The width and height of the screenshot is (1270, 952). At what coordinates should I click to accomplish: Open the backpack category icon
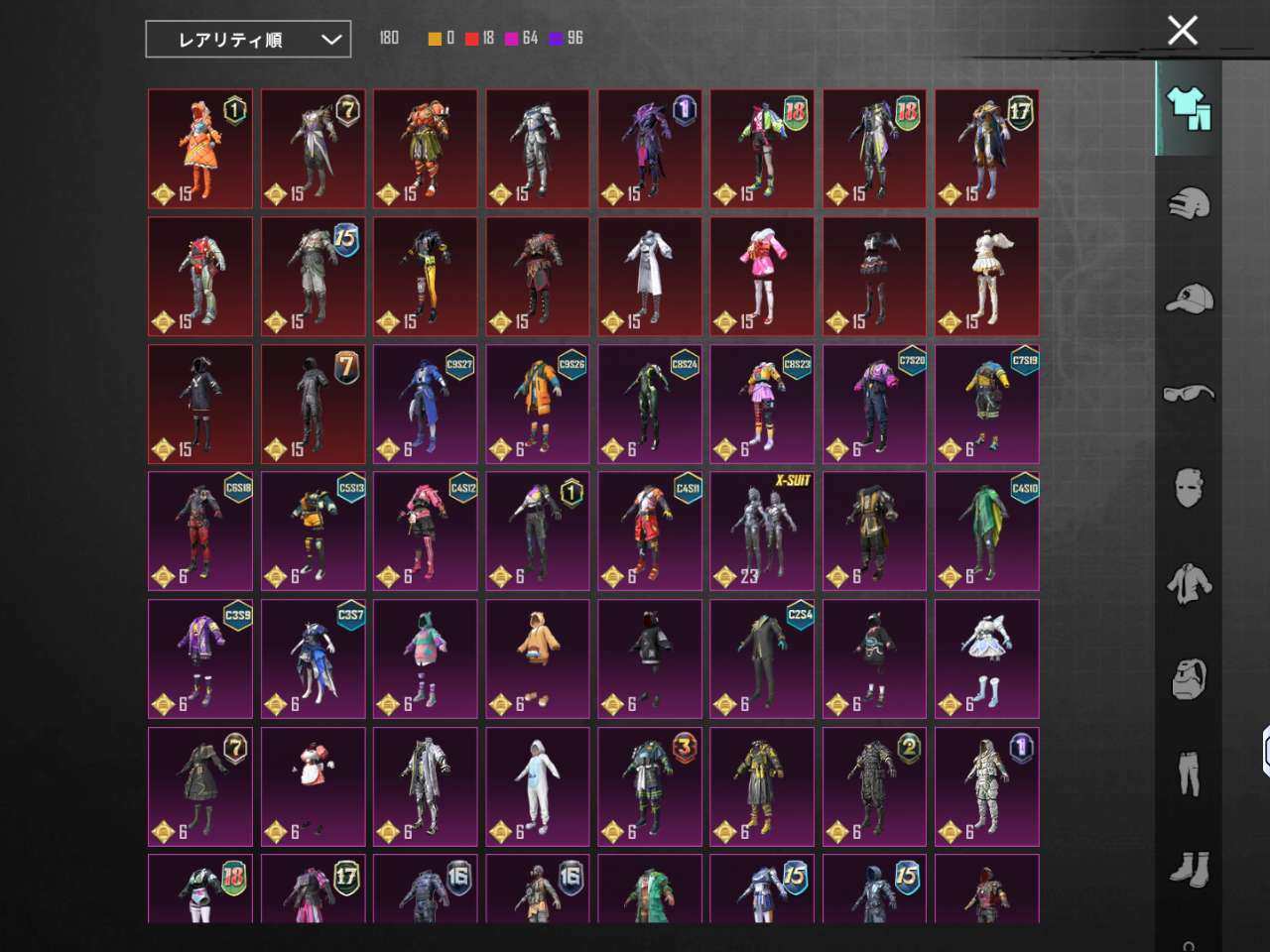click(1189, 679)
